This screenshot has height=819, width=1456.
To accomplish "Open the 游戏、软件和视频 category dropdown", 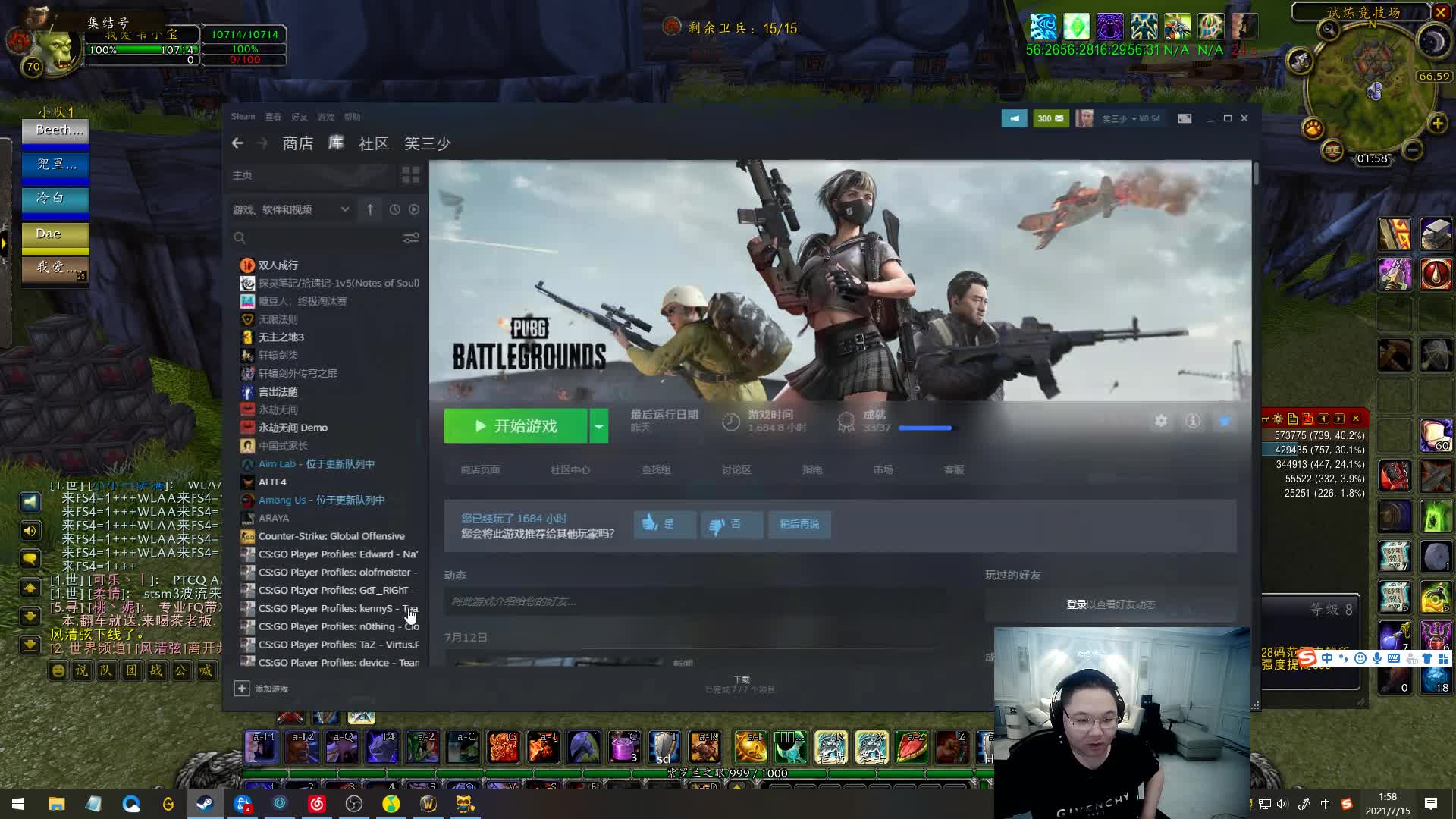I will coord(291,209).
